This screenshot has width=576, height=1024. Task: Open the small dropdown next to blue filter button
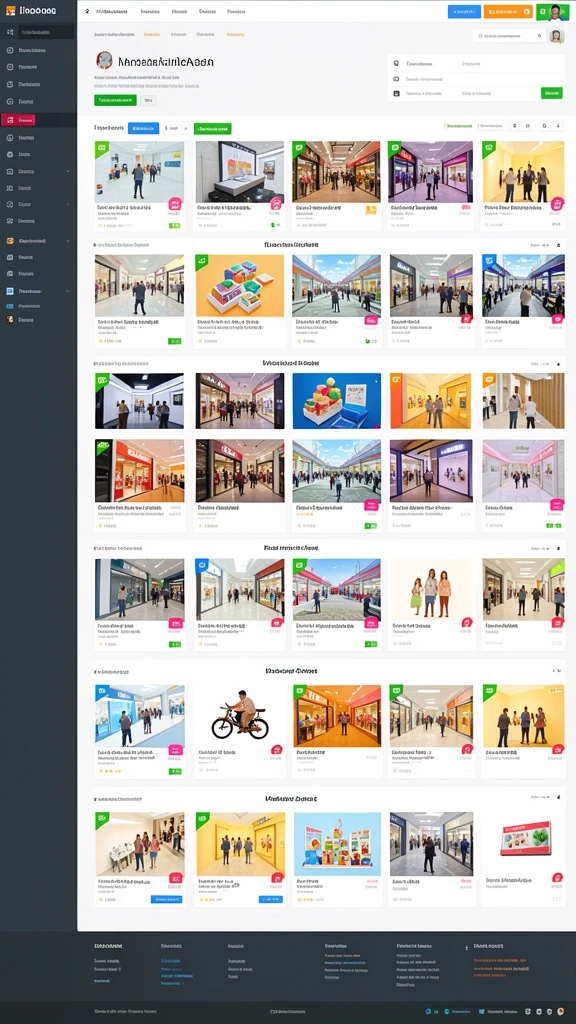pyautogui.click(x=176, y=129)
